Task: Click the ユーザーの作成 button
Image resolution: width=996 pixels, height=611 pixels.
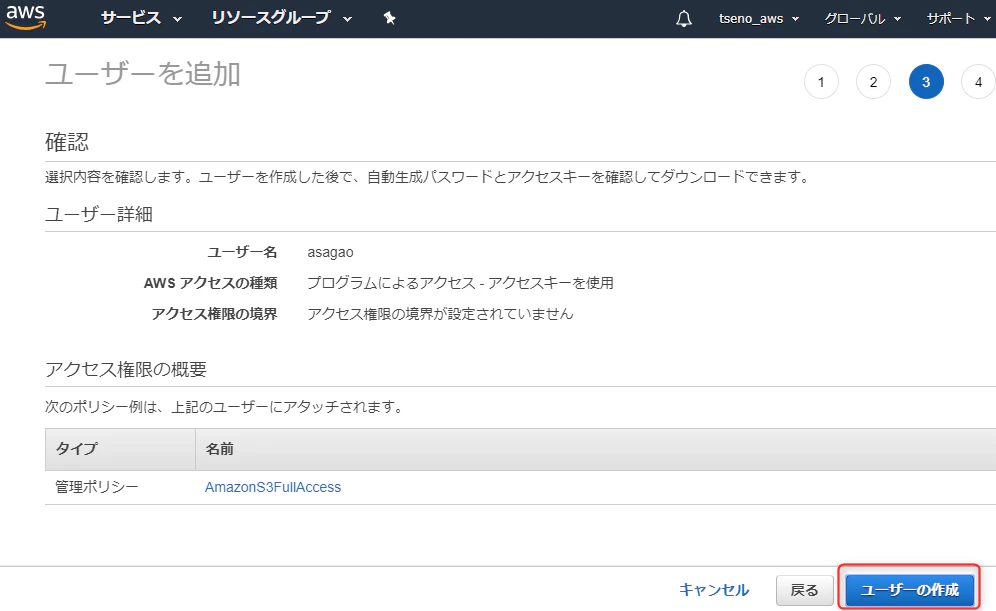Action: [910, 591]
